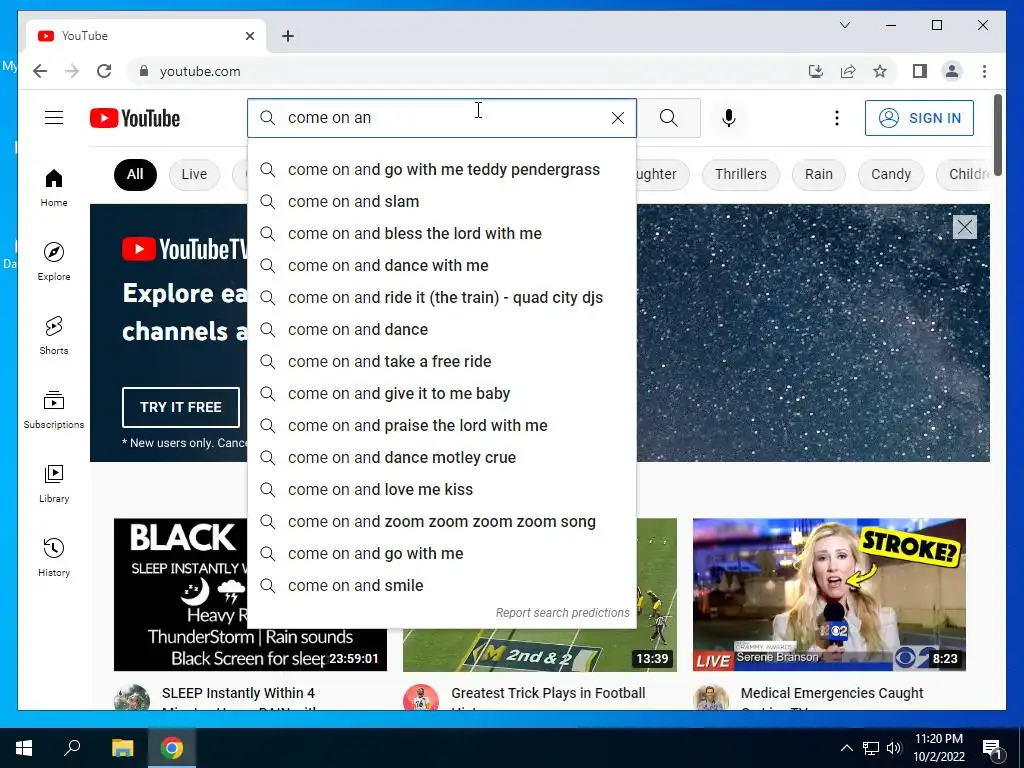
Task: Open YouTube settings three-dot menu
Action: (837, 118)
